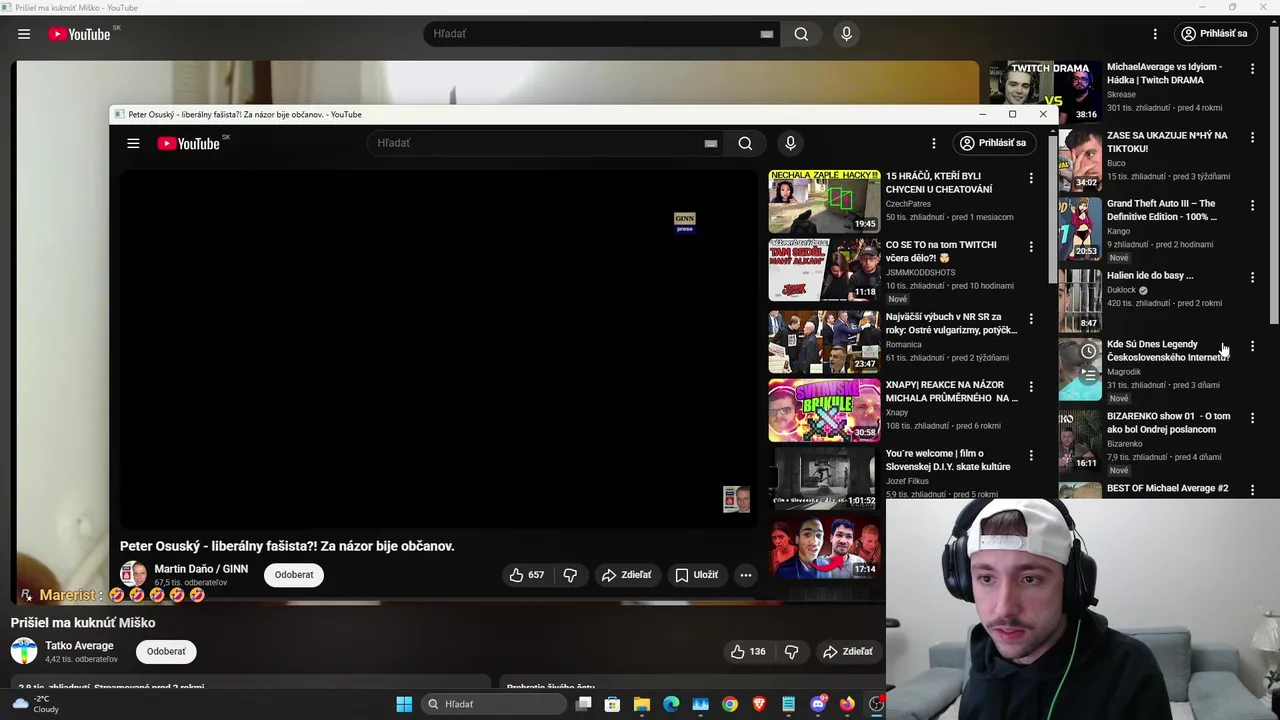Add Kde Sú Dnes Legendy to the queue
The width and height of the screenshot is (1280, 720).
point(1088,375)
